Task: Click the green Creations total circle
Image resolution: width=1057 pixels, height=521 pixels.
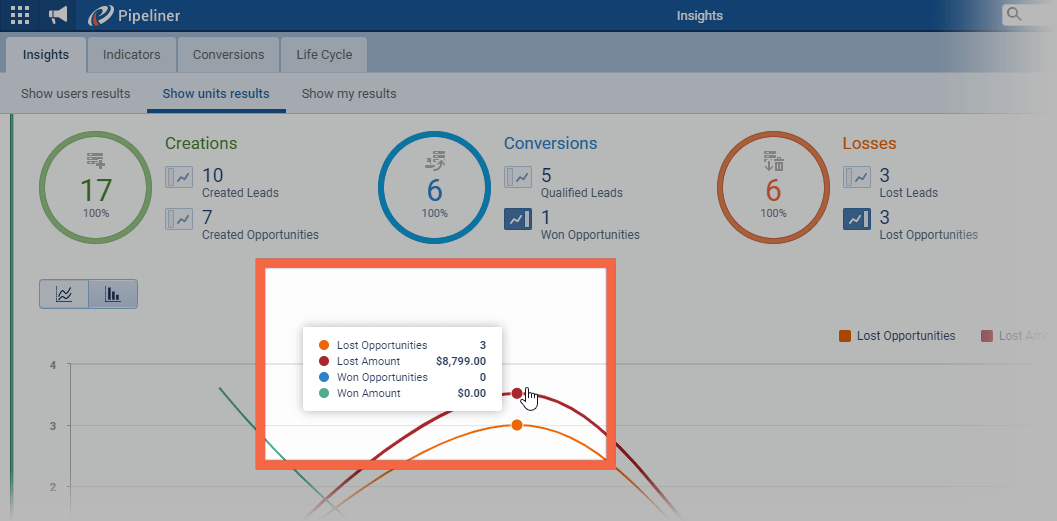Action: click(96, 187)
